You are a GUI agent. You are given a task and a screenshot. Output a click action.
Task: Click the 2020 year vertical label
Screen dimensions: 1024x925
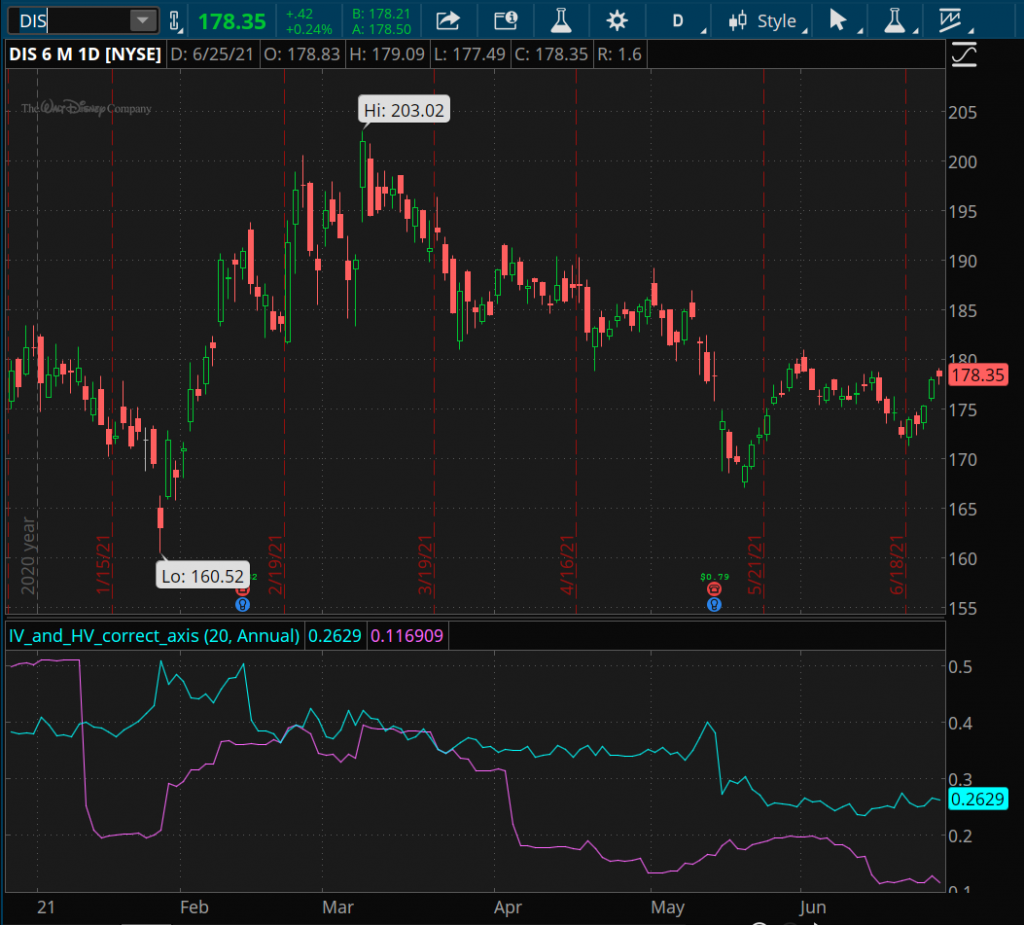coord(28,556)
